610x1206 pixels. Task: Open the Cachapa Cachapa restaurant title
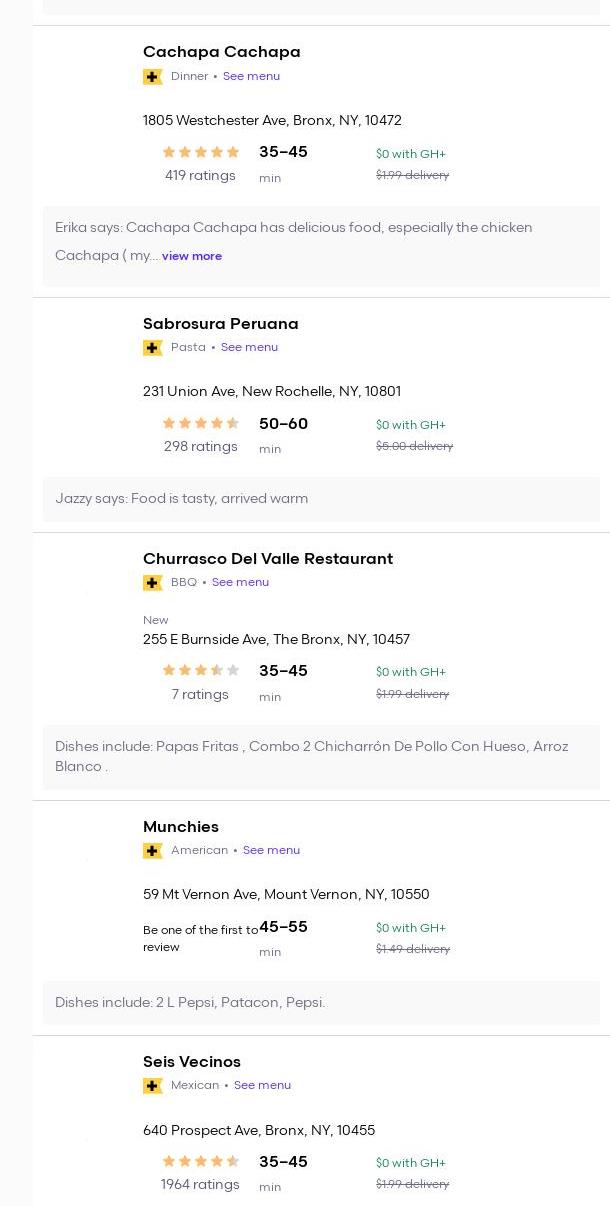221,52
